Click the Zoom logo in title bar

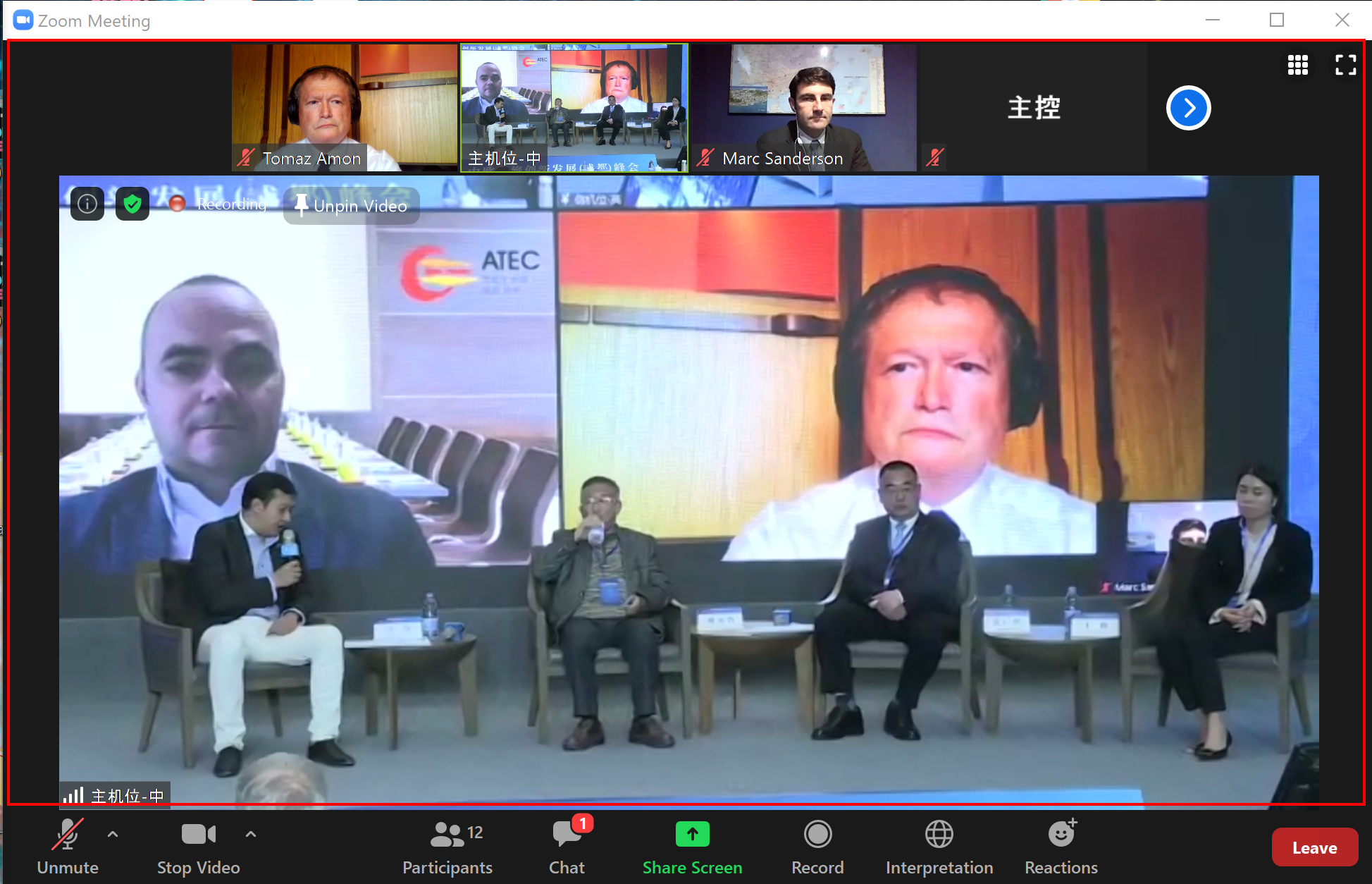click(23, 20)
